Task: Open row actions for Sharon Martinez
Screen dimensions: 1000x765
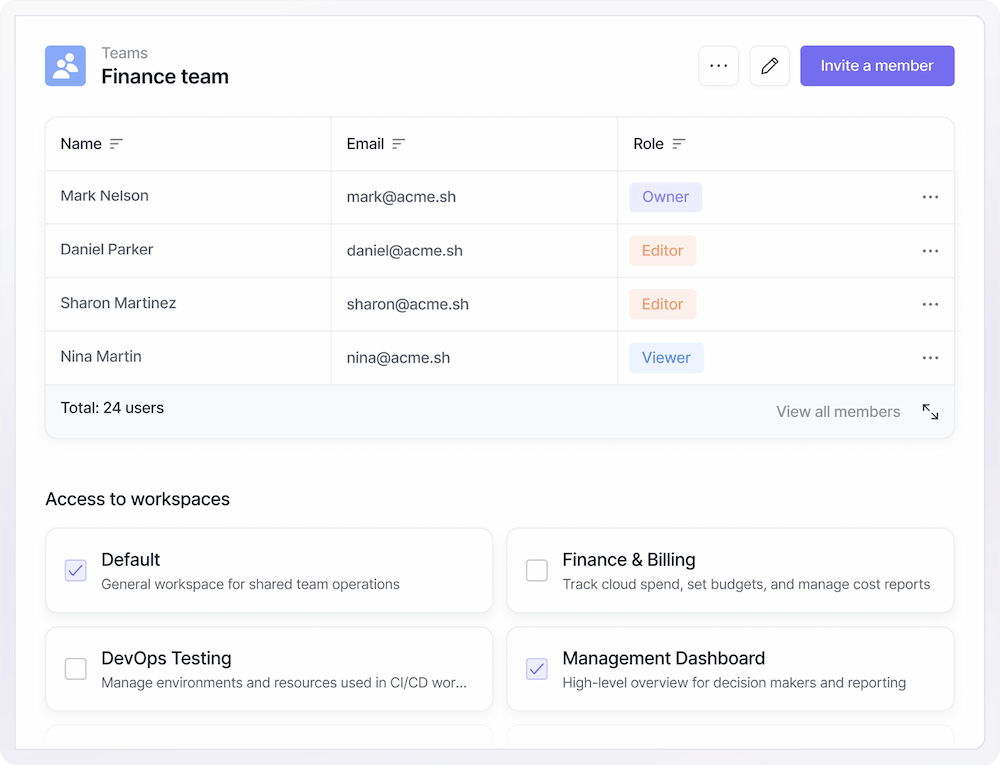Action: click(x=930, y=304)
